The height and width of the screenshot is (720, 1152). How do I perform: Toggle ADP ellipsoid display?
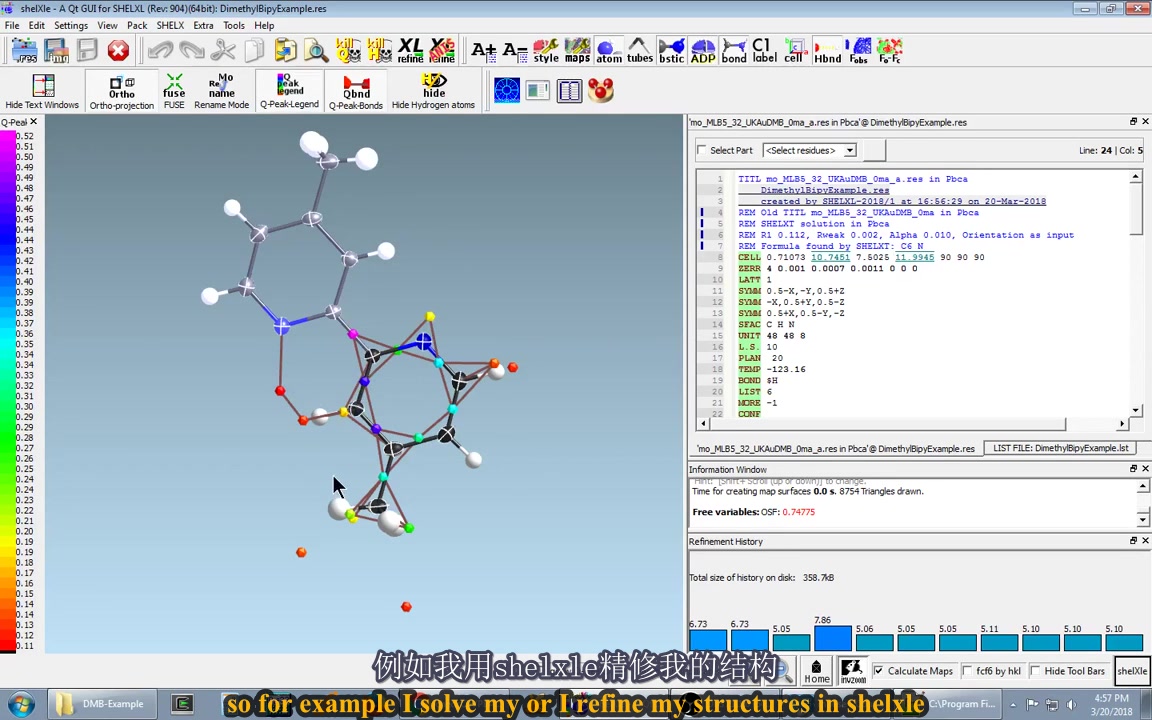point(703,51)
